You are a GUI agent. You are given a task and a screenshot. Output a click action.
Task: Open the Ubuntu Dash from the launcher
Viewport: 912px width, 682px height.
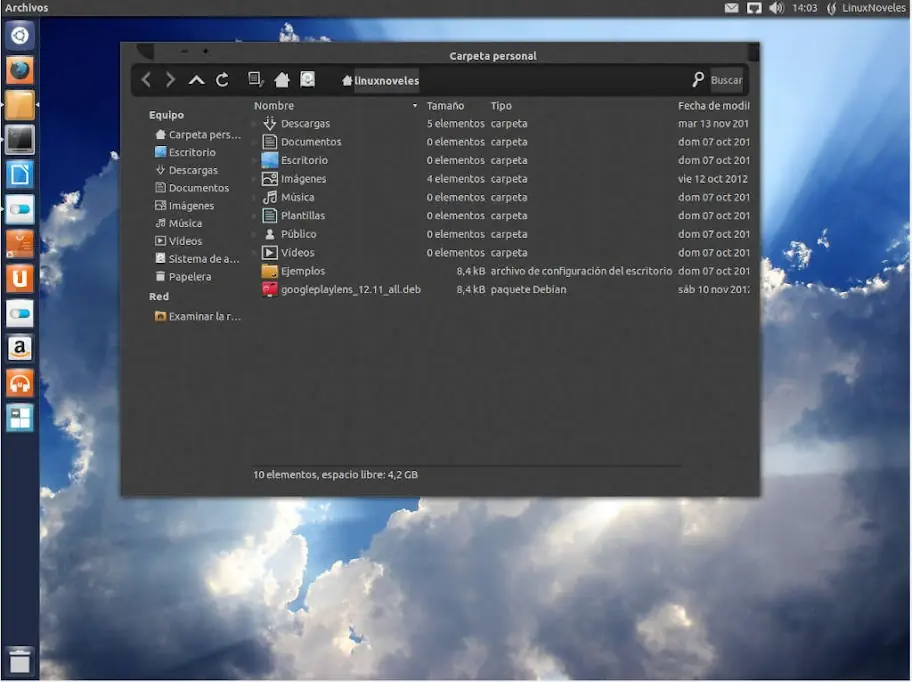[20, 35]
